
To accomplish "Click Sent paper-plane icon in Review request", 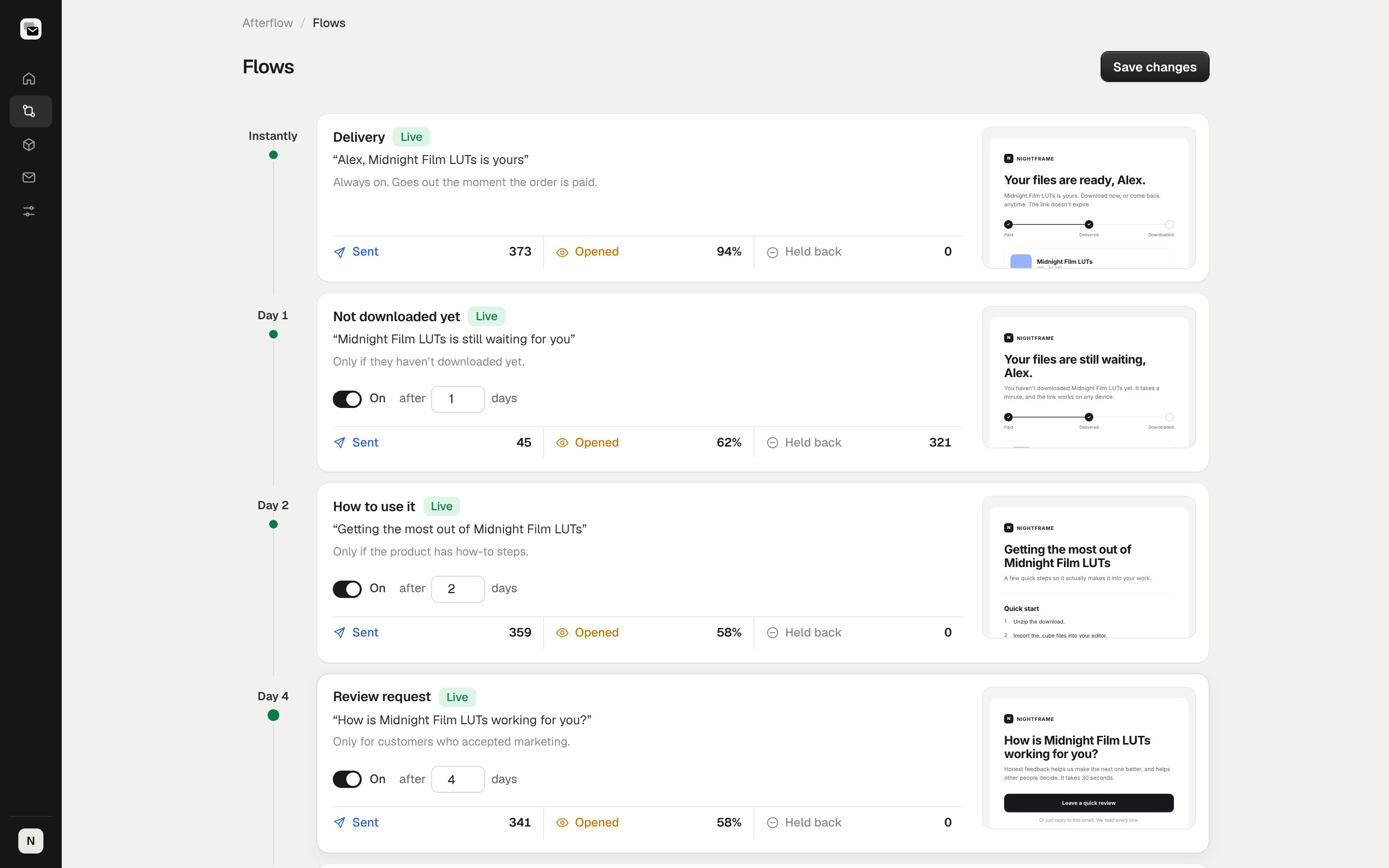I will click(340, 823).
